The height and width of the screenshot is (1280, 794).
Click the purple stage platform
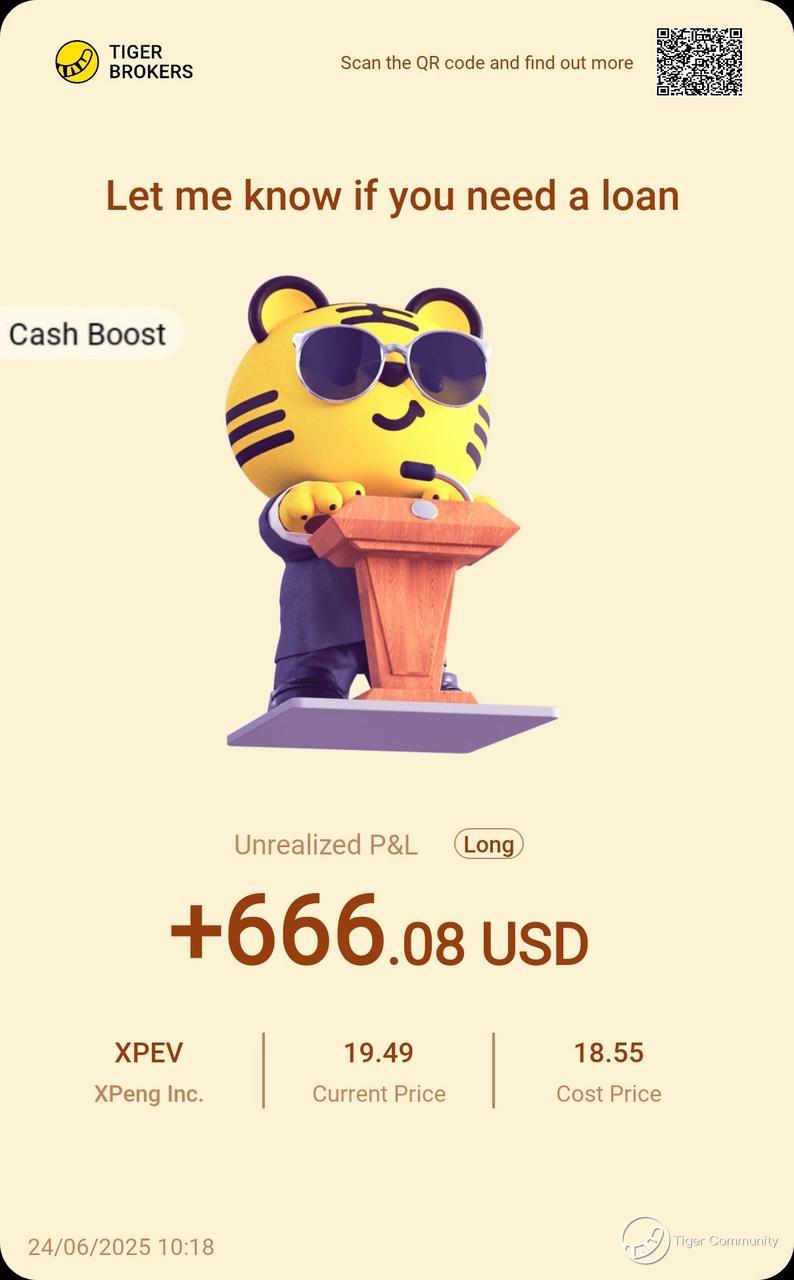[x=392, y=725]
